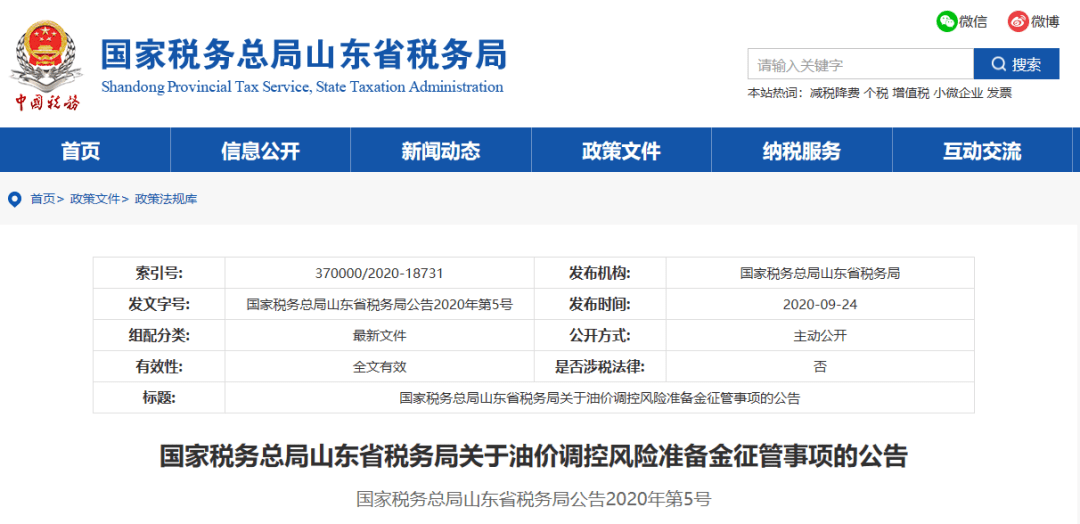This screenshot has width=1080, height=524.
Task: Open the 互动交流 navigation tab
Action: click(982, 150)
